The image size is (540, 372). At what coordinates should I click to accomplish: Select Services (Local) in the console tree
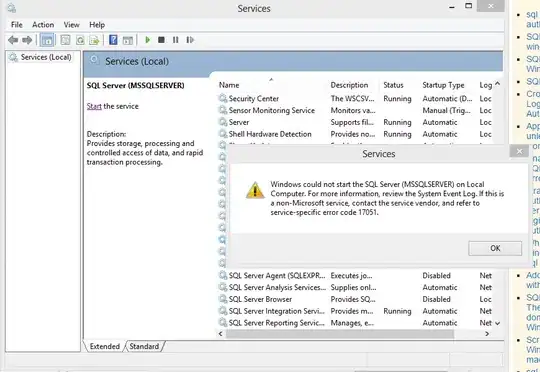click(46, 57)
